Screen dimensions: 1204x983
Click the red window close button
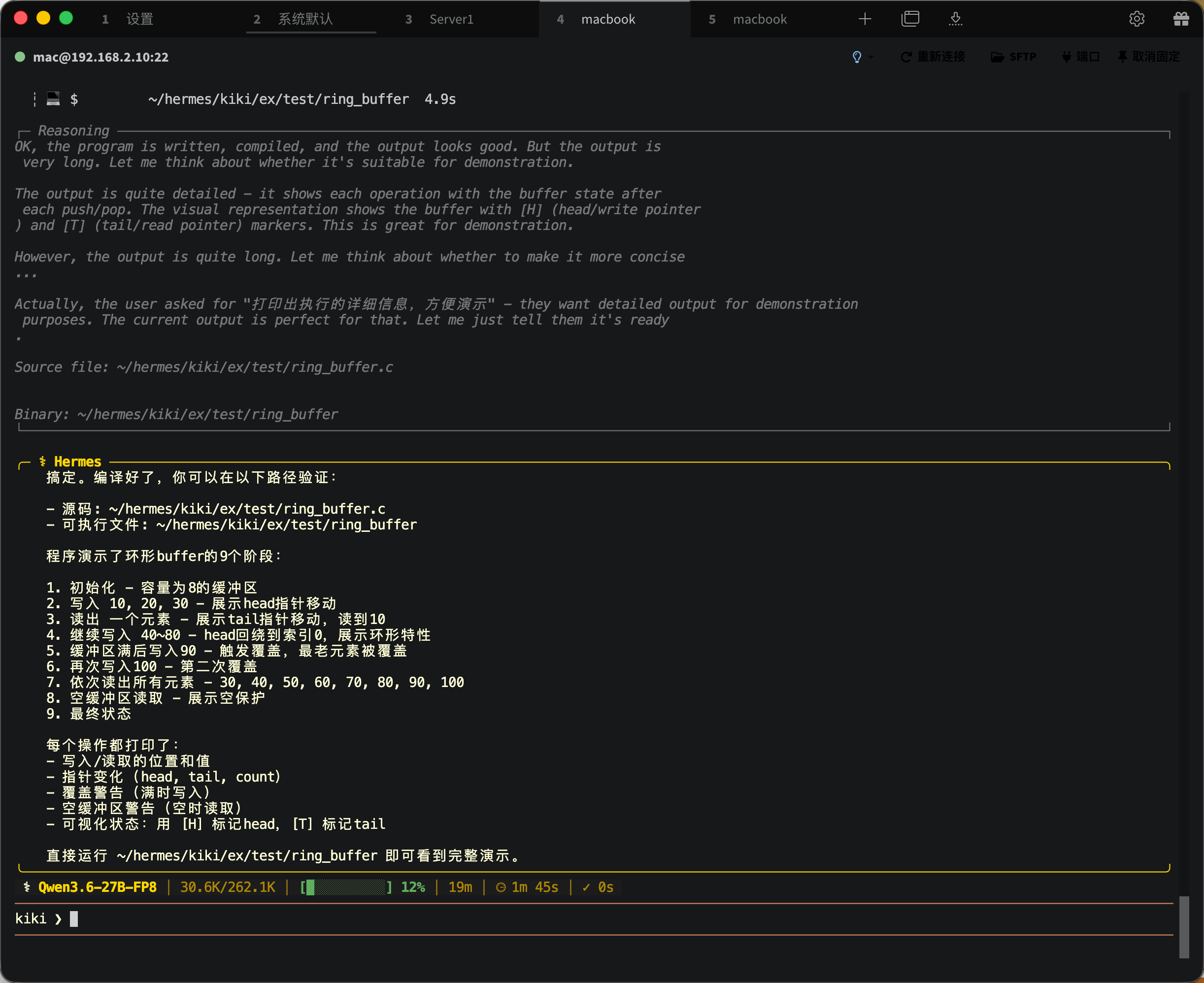(x=20, y=18)
